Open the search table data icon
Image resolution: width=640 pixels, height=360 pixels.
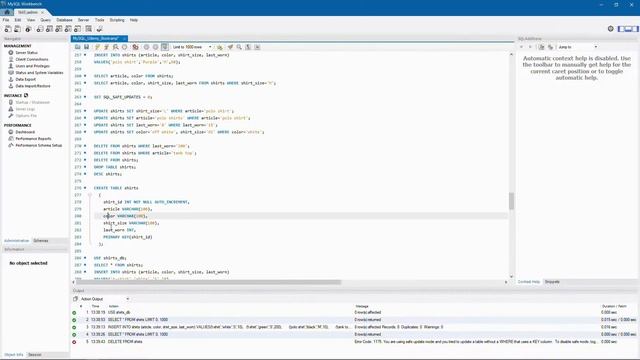[x=89, y=29]
